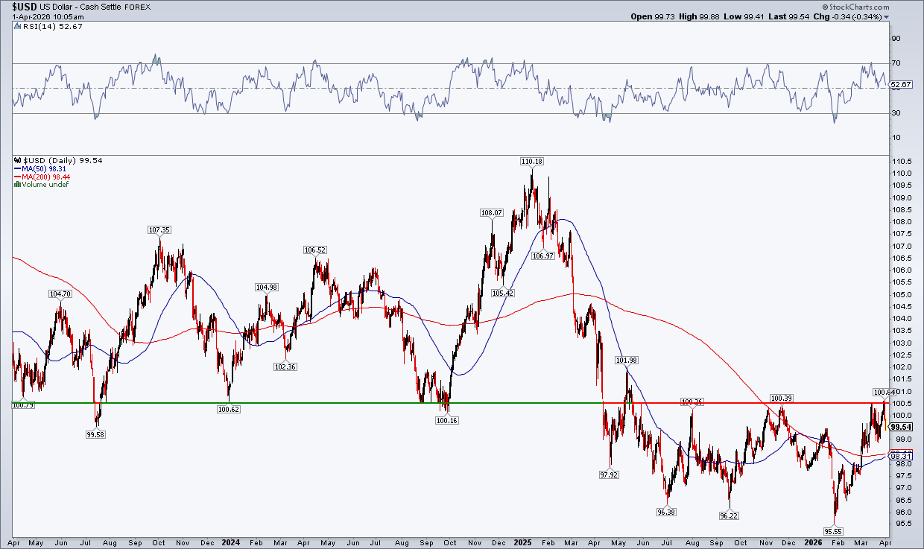Click the RSI axis label 90
The height and width of the screenshot is (550, 924).
pyautogui.click(x=896, y=38)
